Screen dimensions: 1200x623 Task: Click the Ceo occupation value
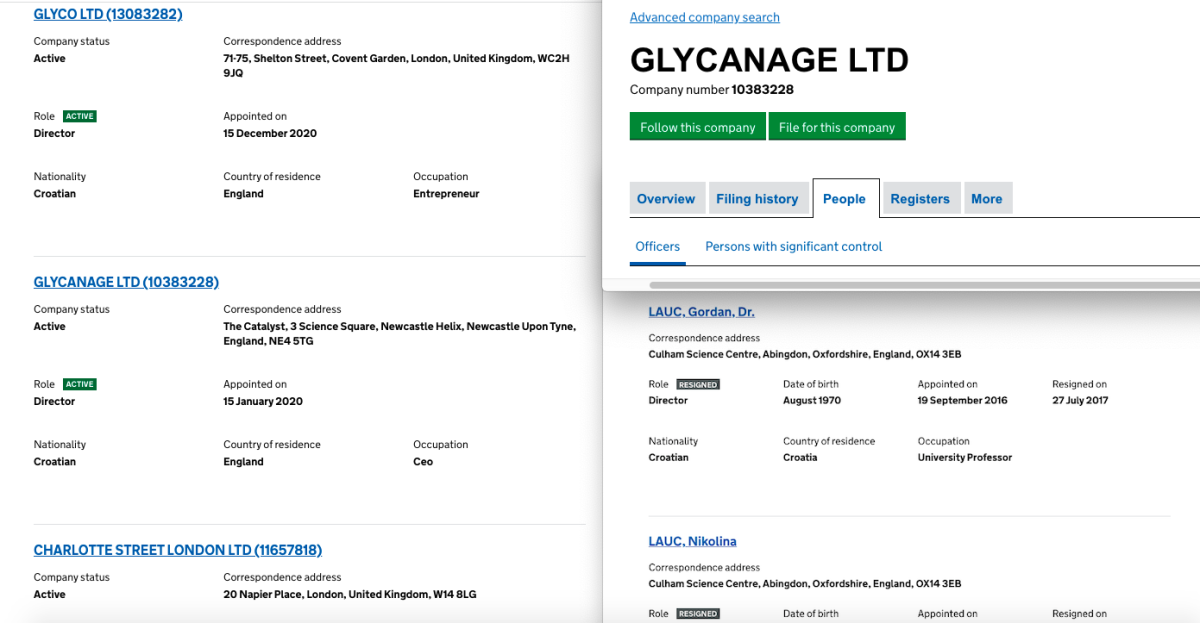coord(423,462)
